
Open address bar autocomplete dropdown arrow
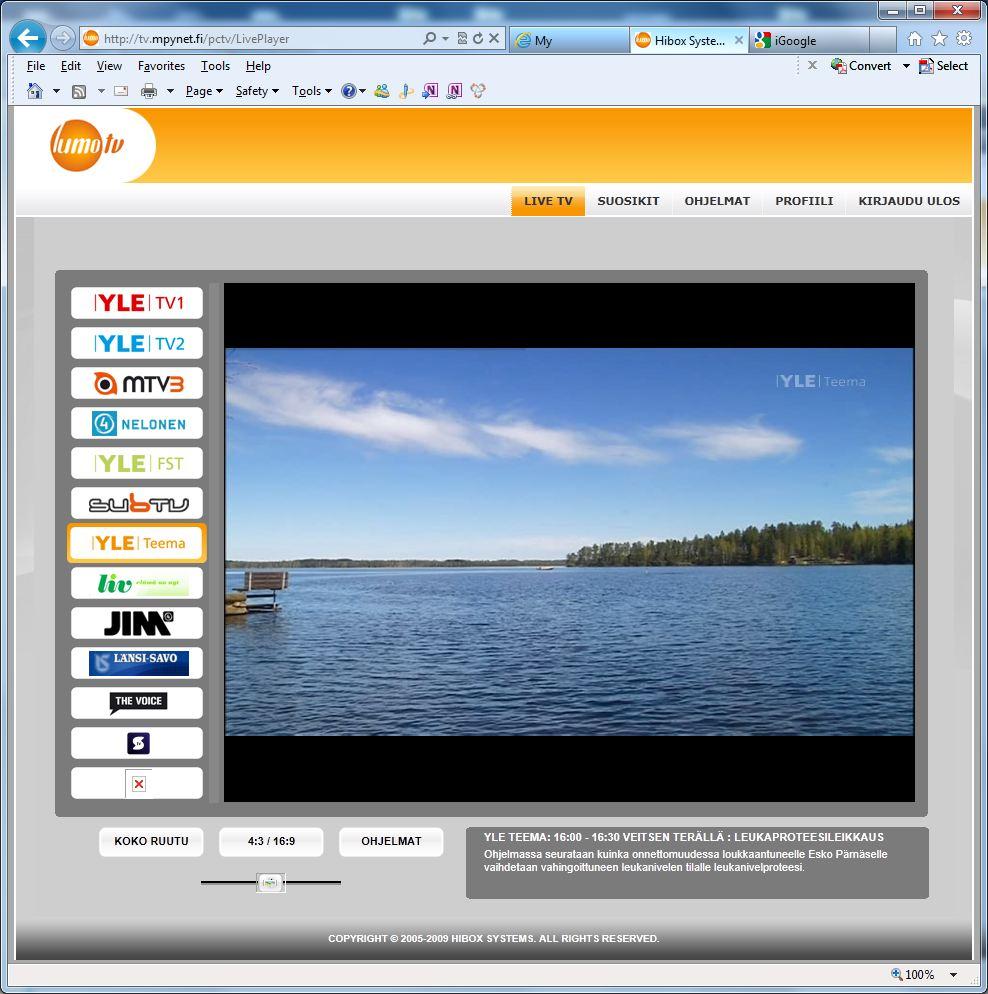coord(446,39)
